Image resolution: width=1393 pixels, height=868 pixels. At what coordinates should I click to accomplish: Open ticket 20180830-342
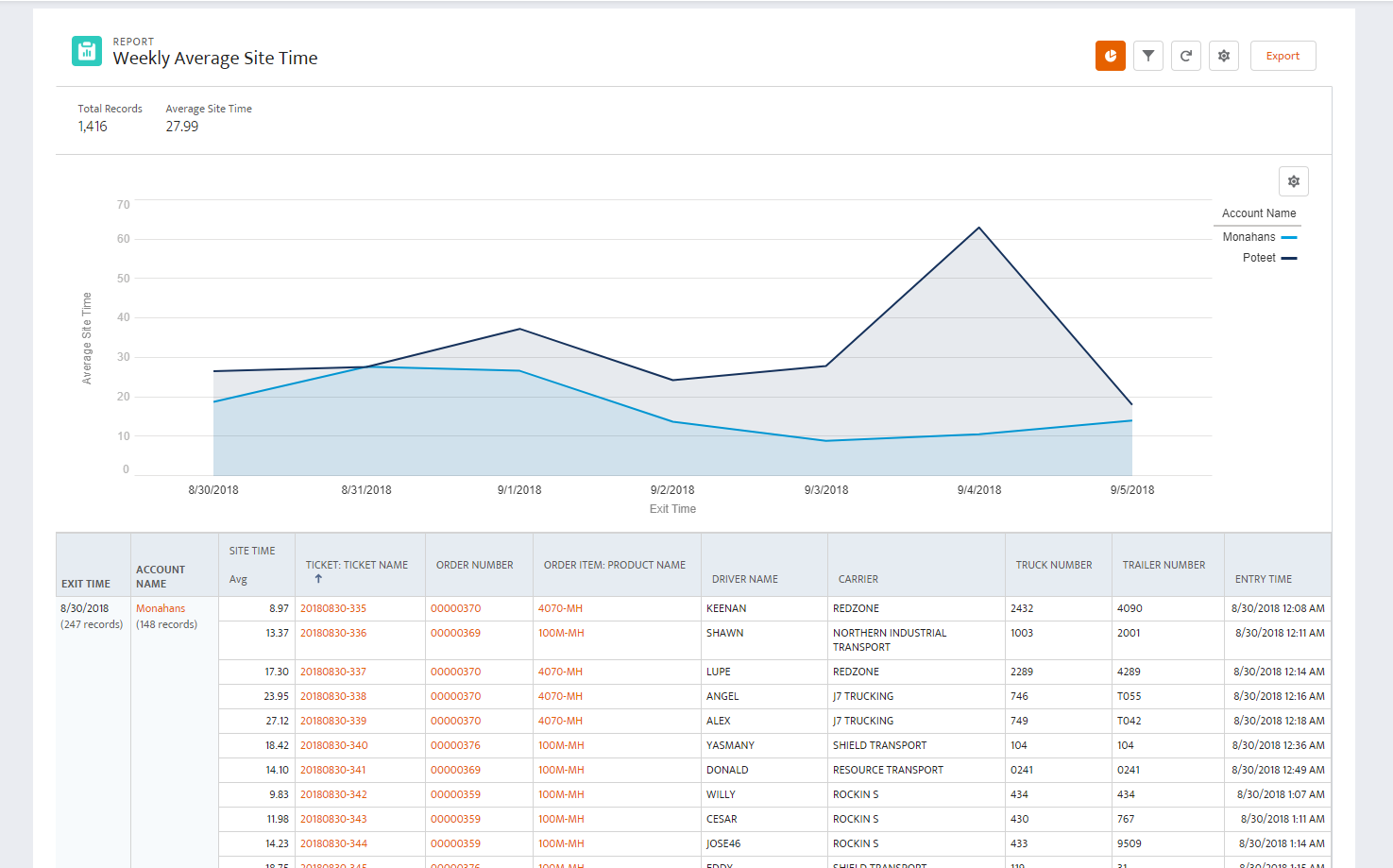333,794
